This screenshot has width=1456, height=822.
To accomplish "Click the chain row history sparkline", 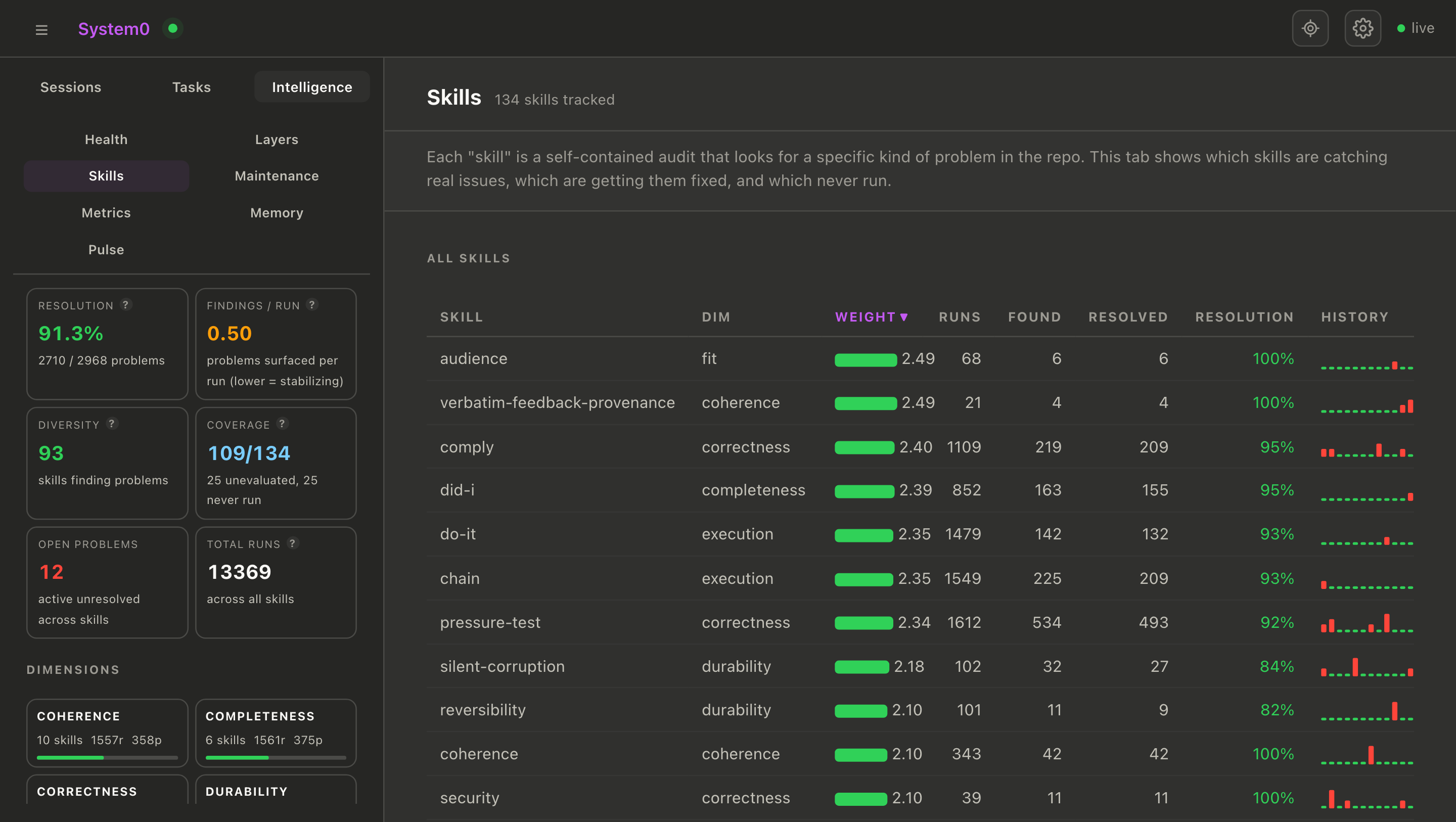I will coord(1367,584).
